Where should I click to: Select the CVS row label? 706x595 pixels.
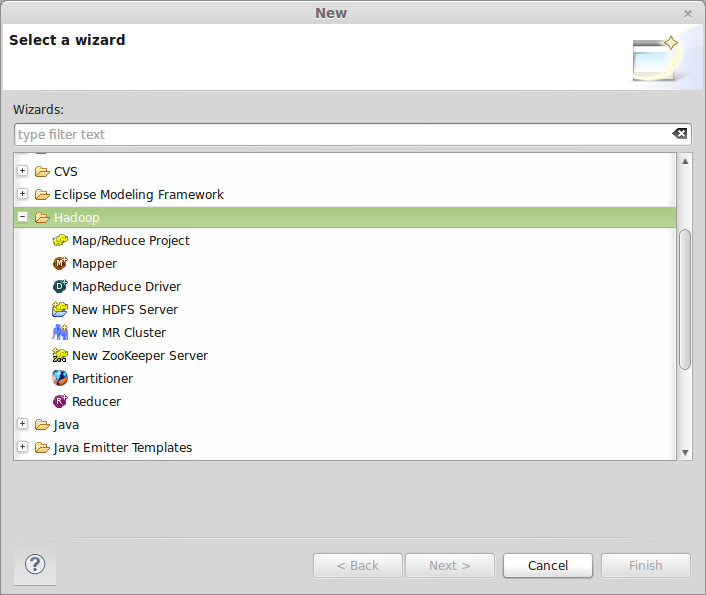66,172
